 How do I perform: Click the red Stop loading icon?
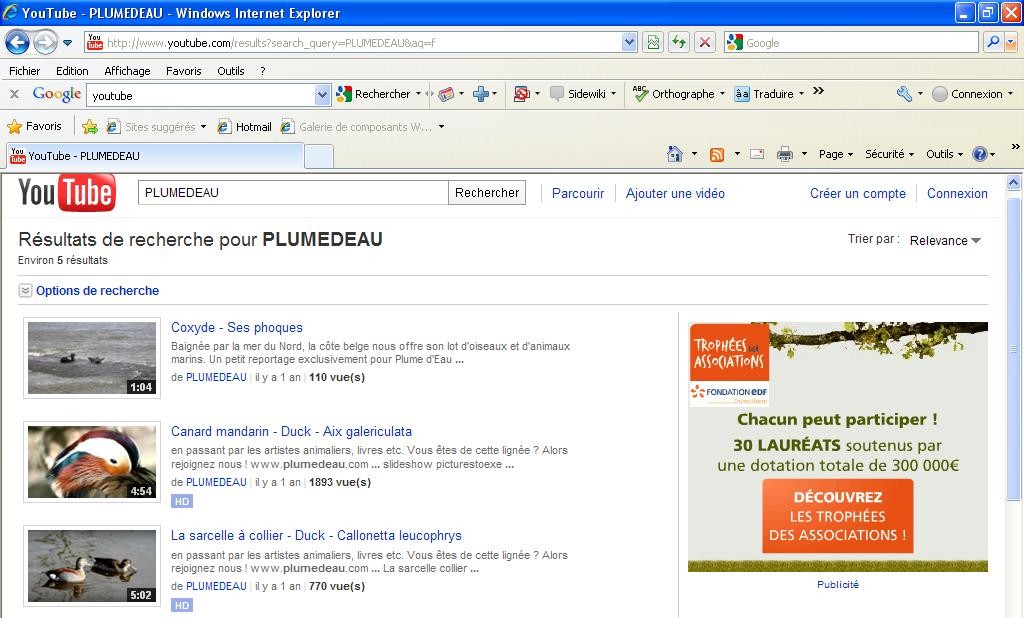pos(705,42)
